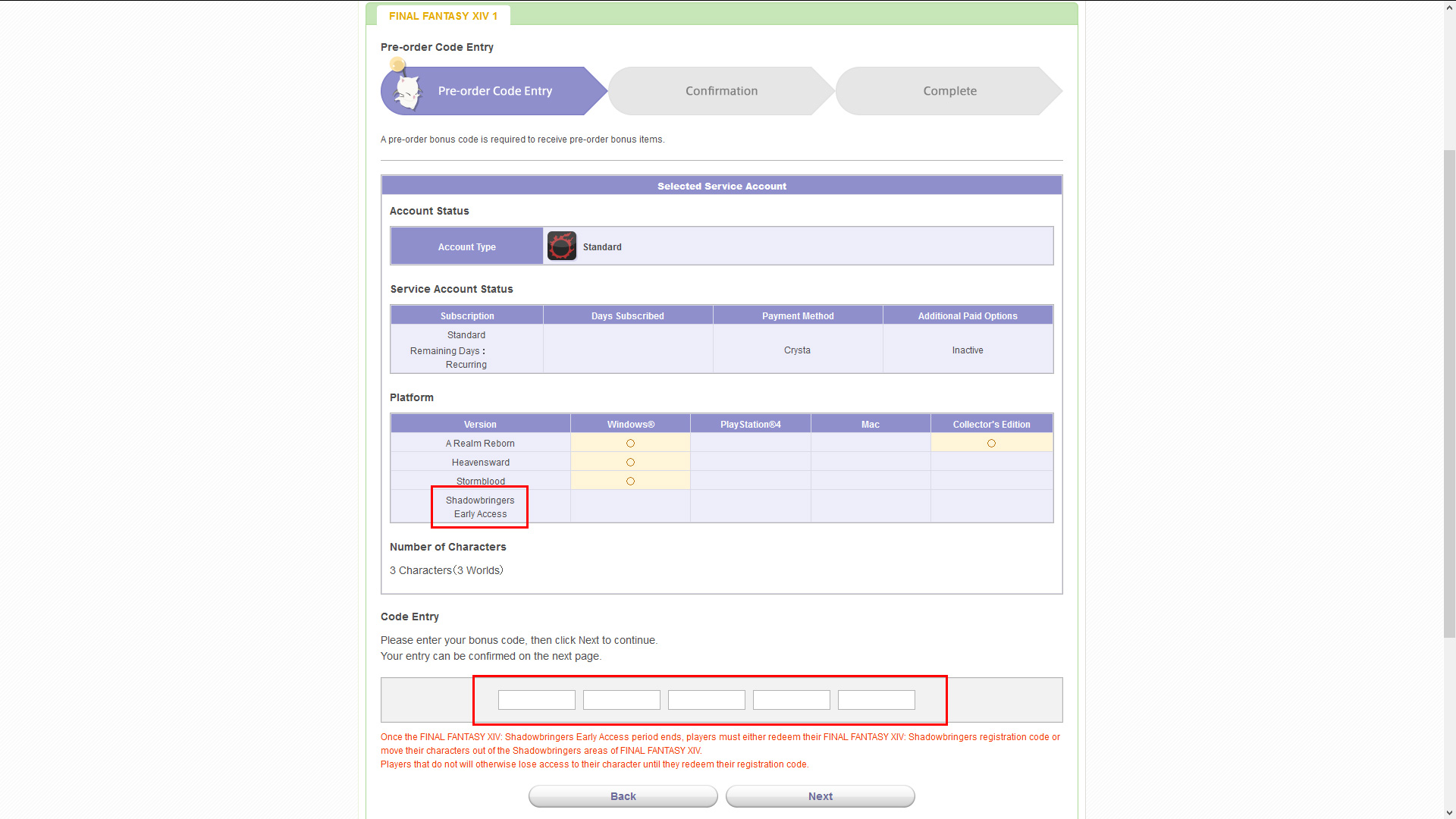Click the Heavensward row label
The image size is (1456, 819).
click(481, 463)
